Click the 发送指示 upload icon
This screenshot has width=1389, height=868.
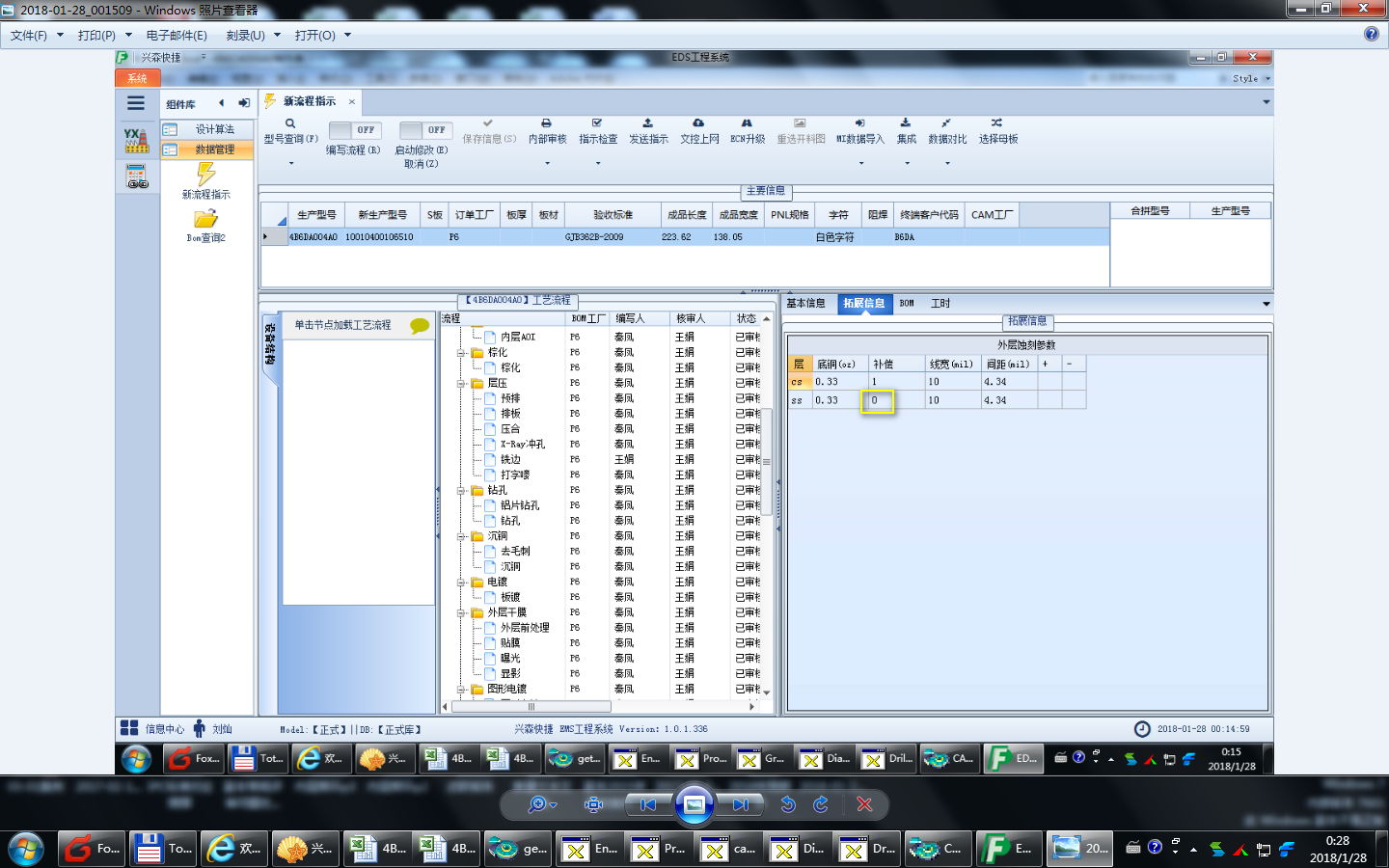click(648, 123)
